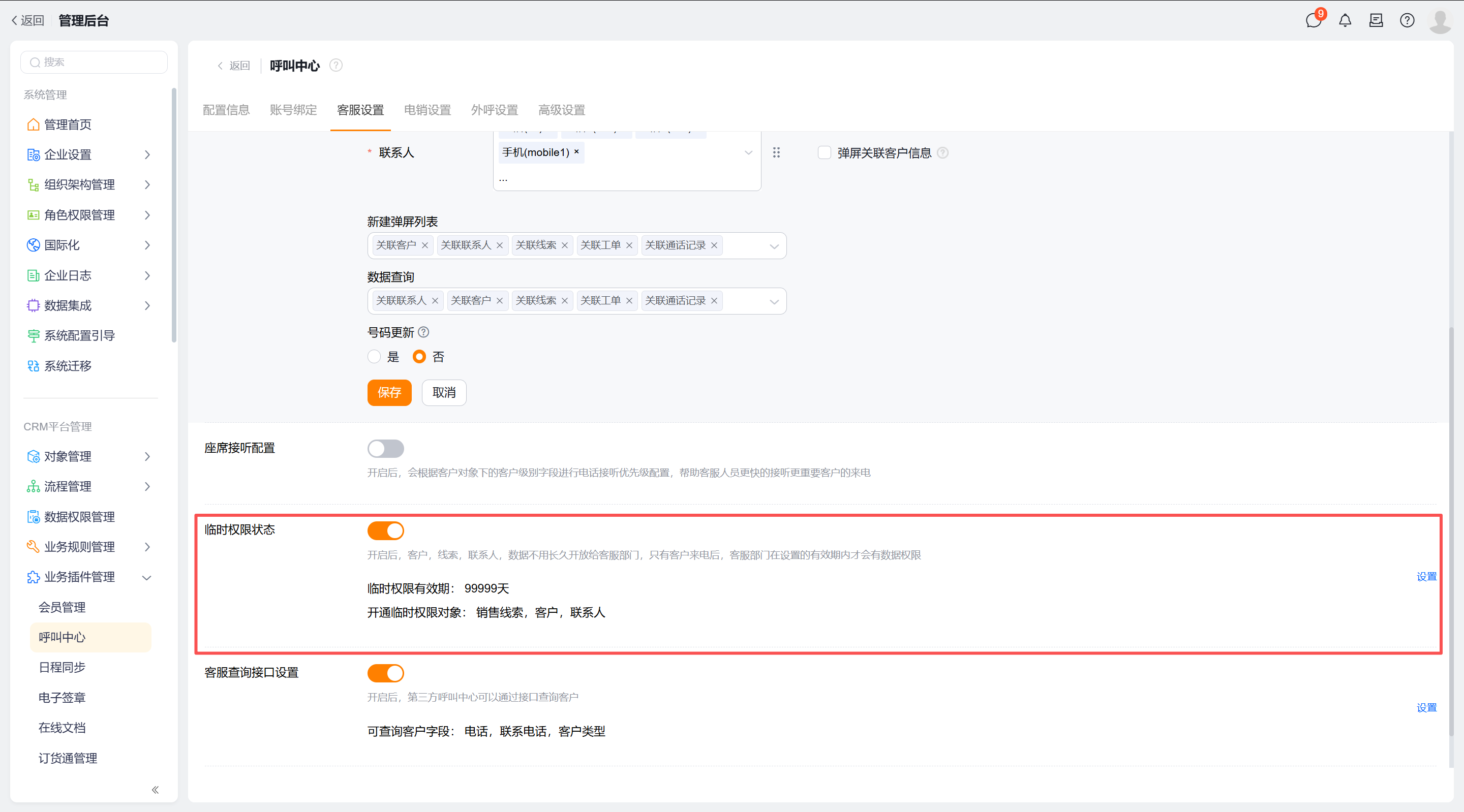Switch to 账号绑定 tab

tap(293, 110)
